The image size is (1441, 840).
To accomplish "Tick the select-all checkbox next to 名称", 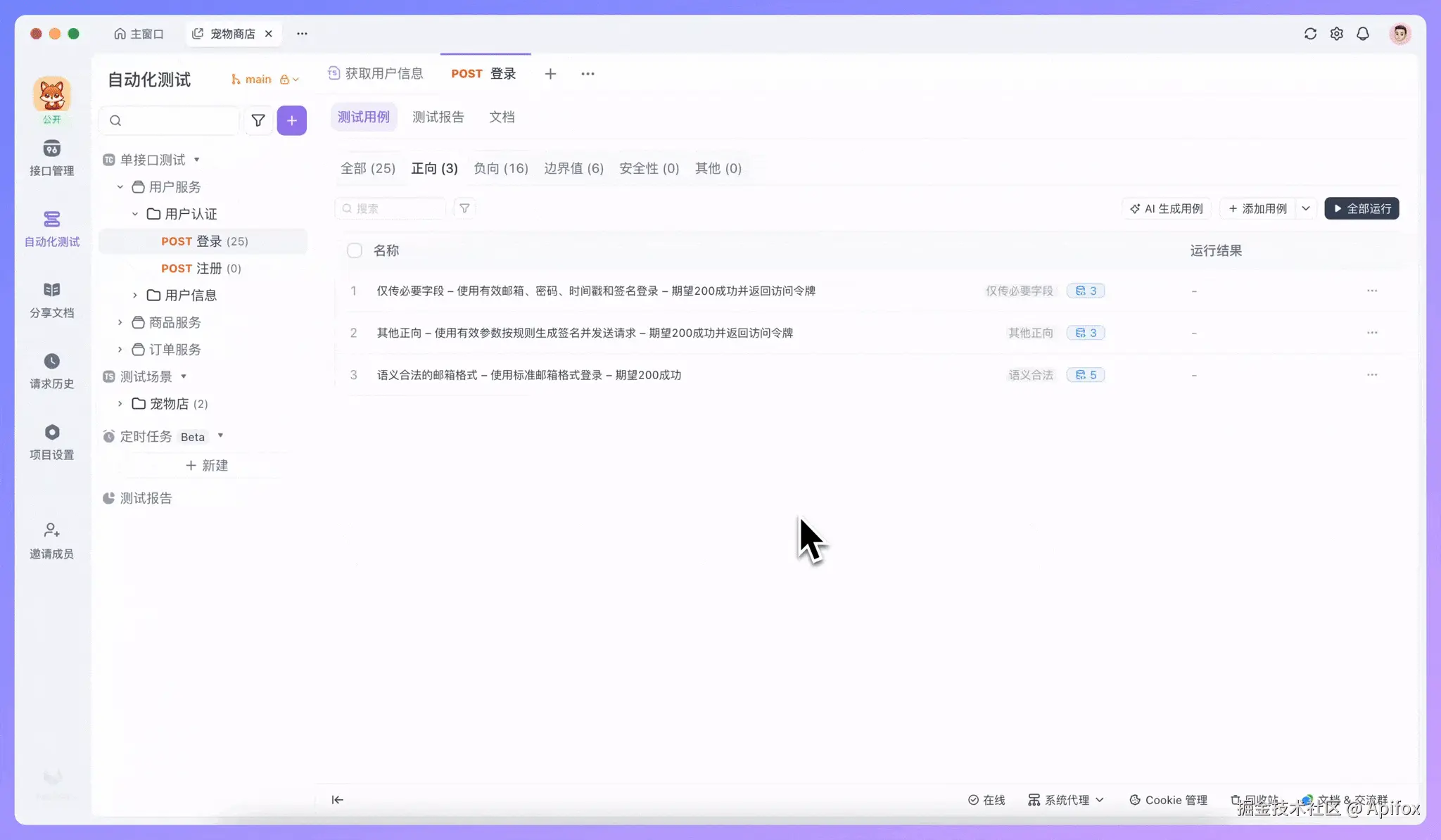I will click(x=355, y=250).
